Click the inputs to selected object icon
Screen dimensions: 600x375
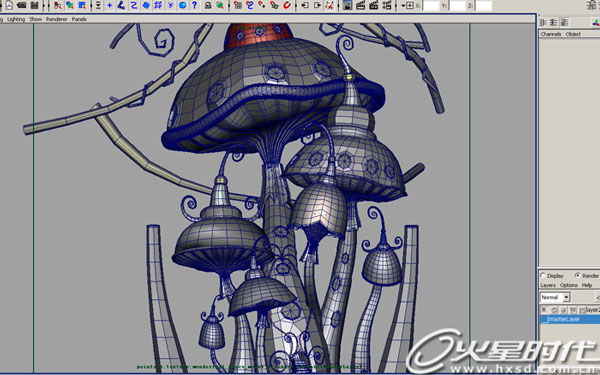[x=305, y=5]
